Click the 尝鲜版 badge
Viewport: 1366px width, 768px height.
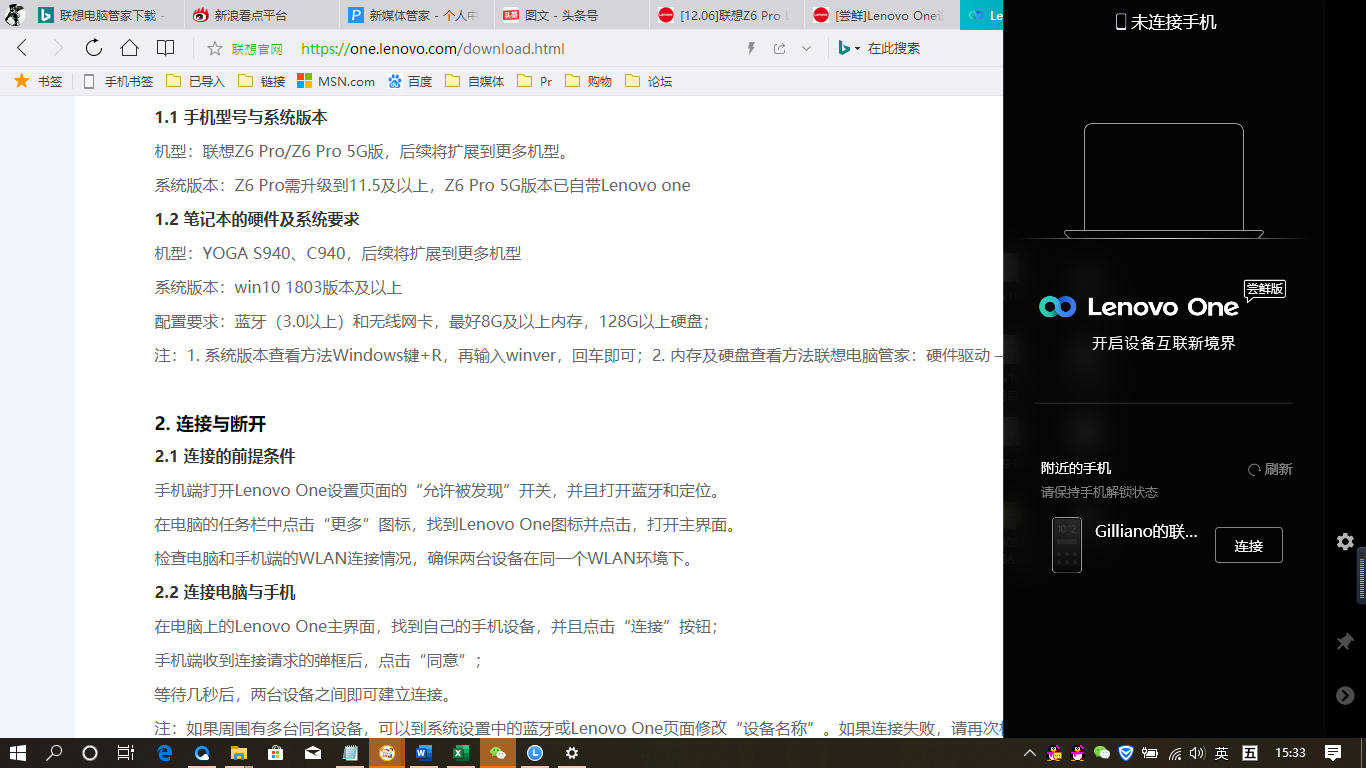tap(1265, 289)
